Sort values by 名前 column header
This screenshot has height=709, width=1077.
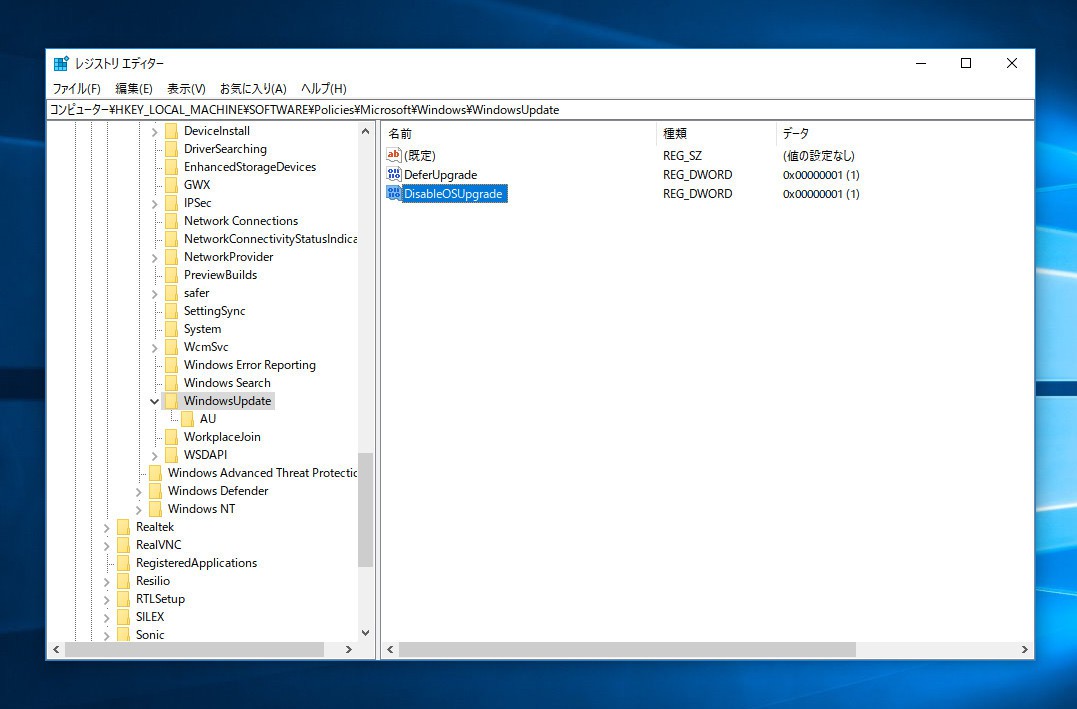pos(400,133)
